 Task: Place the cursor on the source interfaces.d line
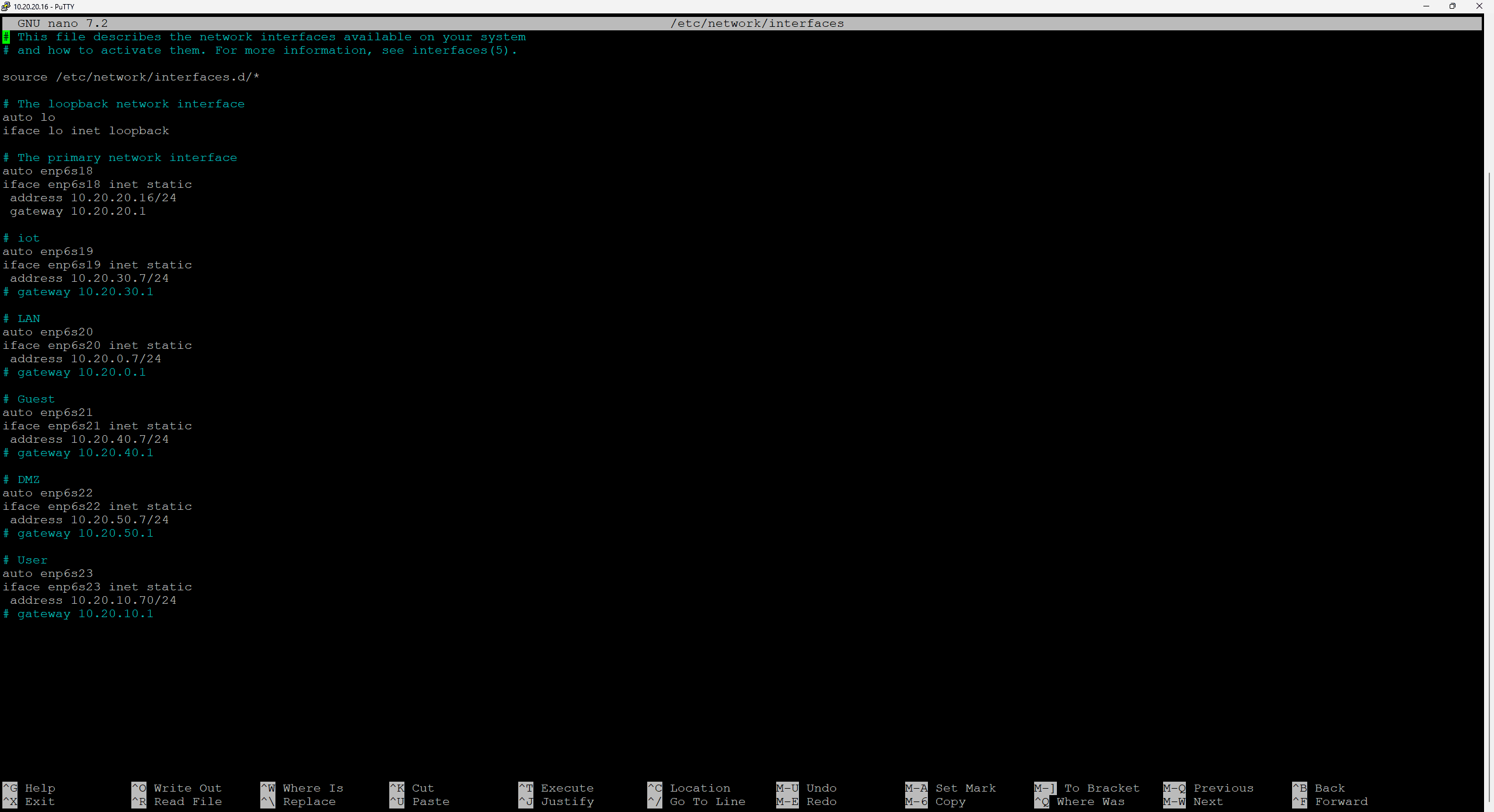click(x=131, y=77)
